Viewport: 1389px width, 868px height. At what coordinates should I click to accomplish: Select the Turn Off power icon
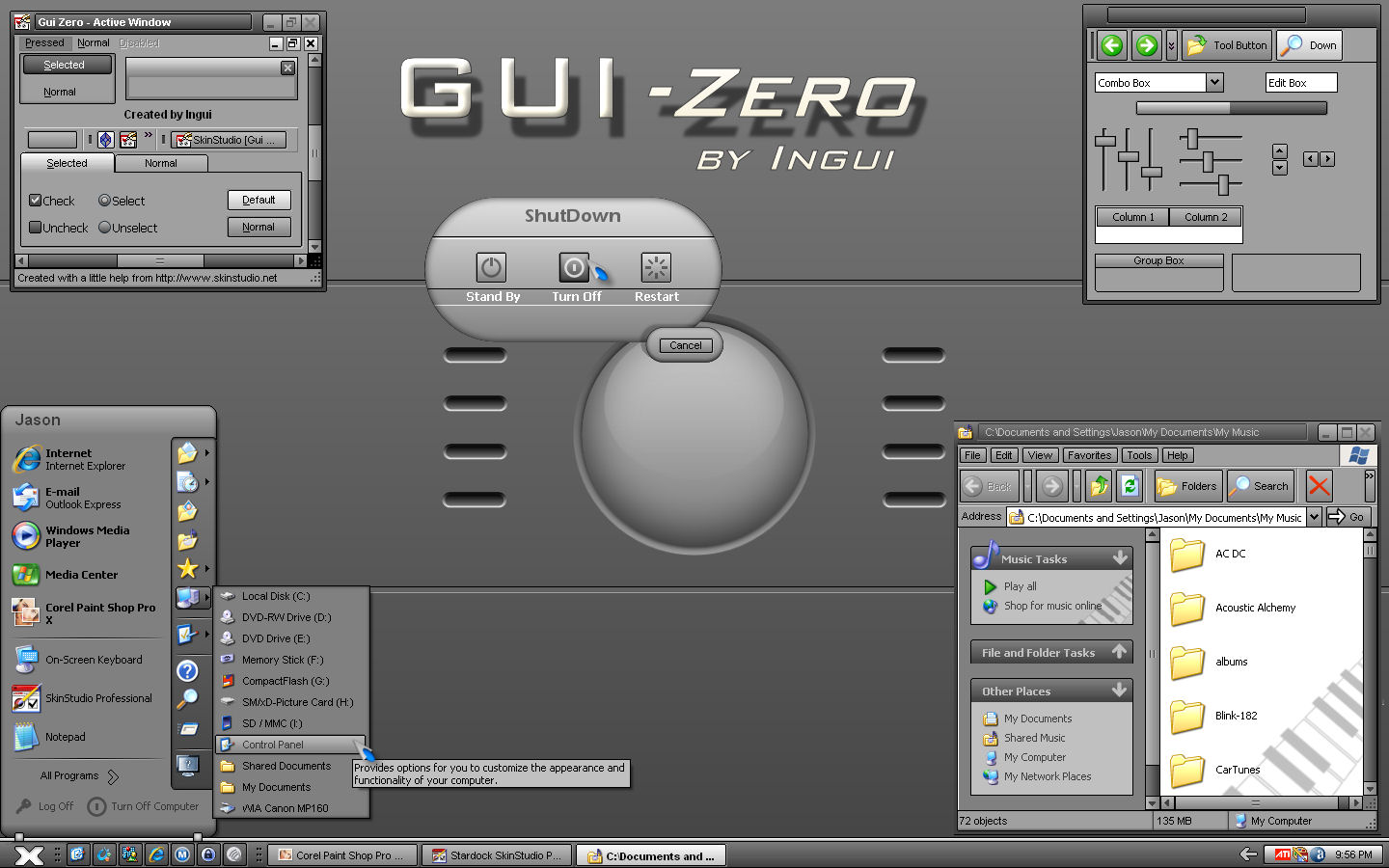click(x=573, y=267)
